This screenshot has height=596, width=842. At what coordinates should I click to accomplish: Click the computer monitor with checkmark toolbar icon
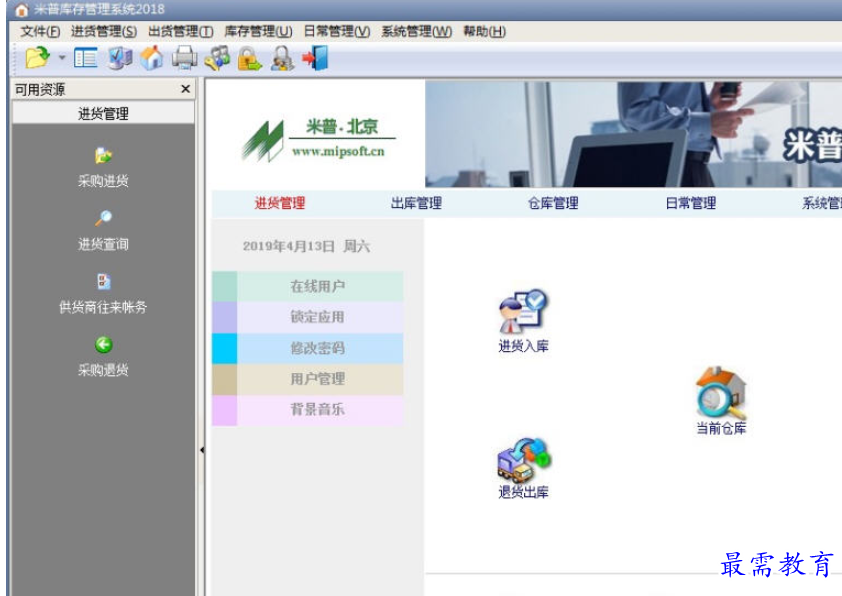click(120, 58)
